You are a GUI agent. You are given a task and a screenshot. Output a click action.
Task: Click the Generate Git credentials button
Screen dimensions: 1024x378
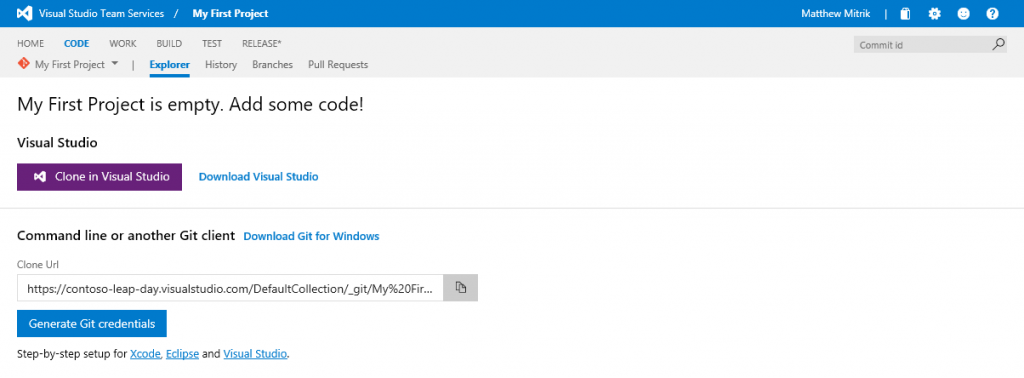(x=91, y=324)
